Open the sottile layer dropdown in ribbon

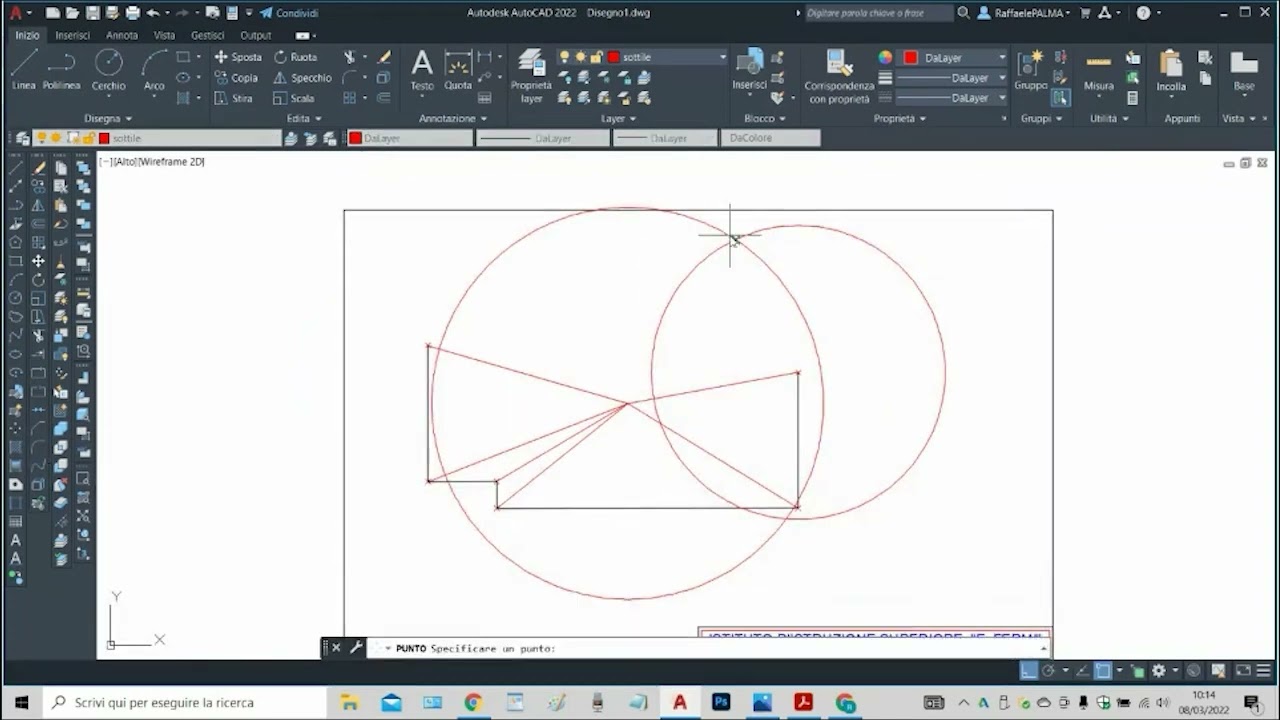point(723,57)
